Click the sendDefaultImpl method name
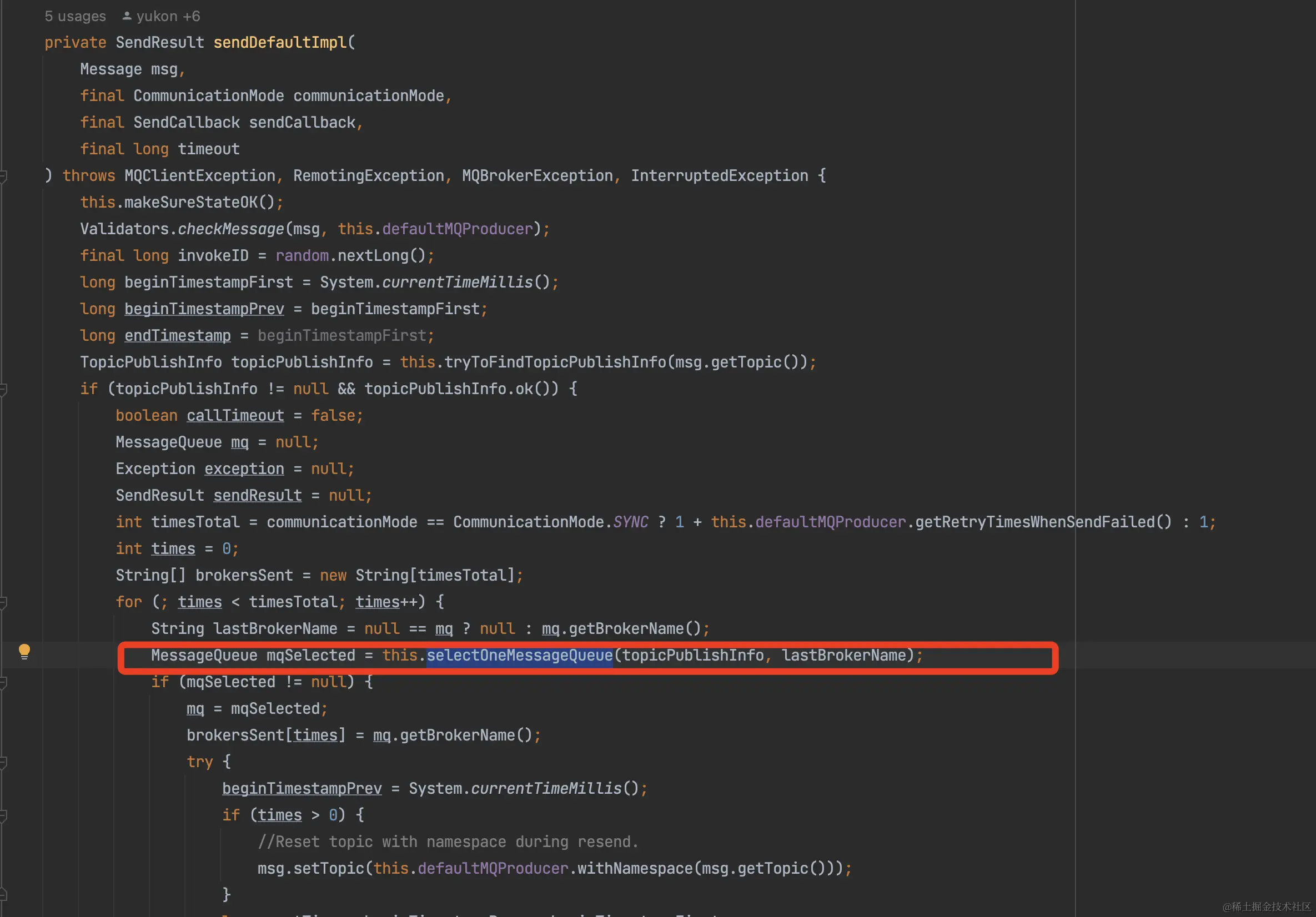The width and height of the screenshot is (1316, 917). [x=280, y=42]
